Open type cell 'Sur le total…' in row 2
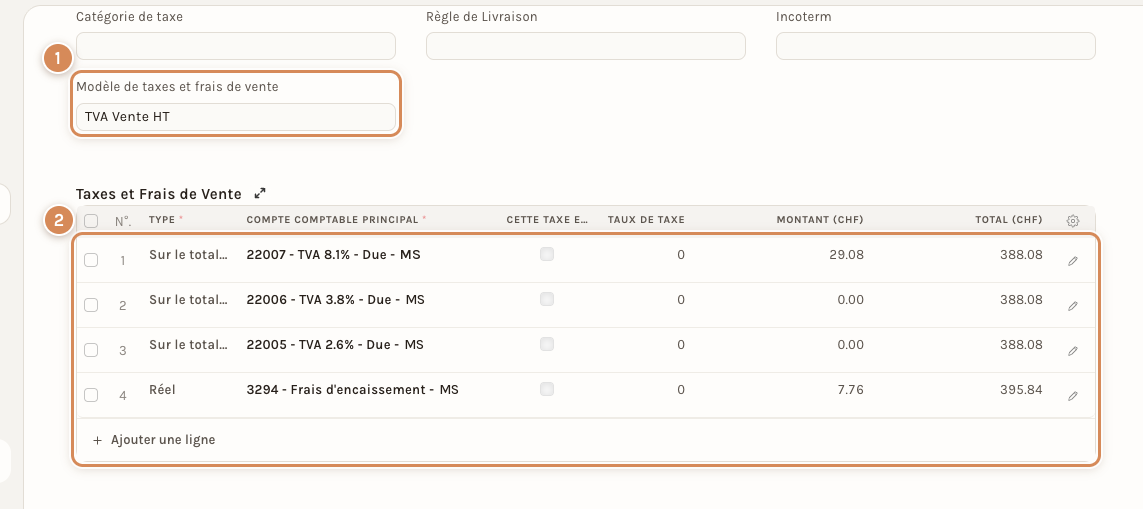The height and width of the screenshot is (509, 1143). (x=189, y=300)
